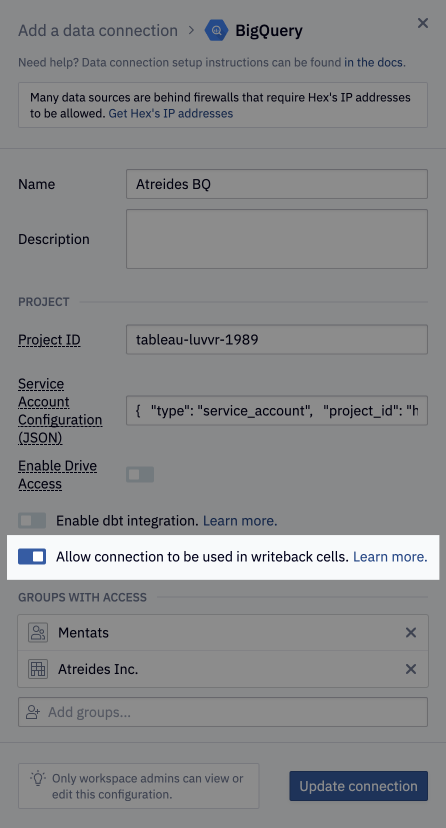Click the Update connection button

358,786
